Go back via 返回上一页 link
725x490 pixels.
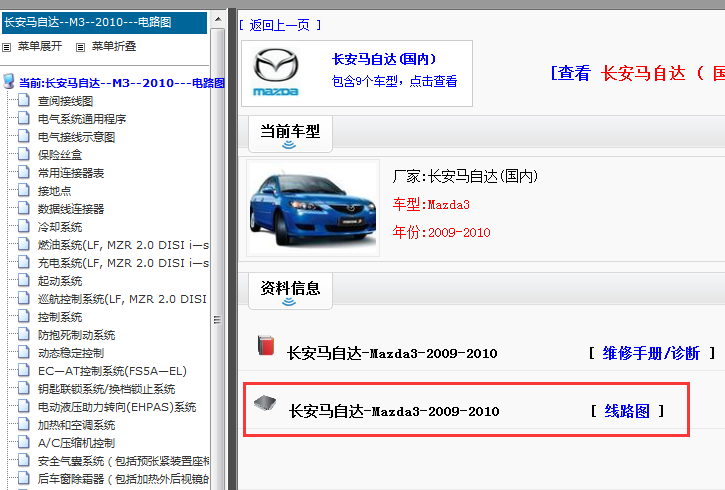pyautogui.click(x=280, y=25)
